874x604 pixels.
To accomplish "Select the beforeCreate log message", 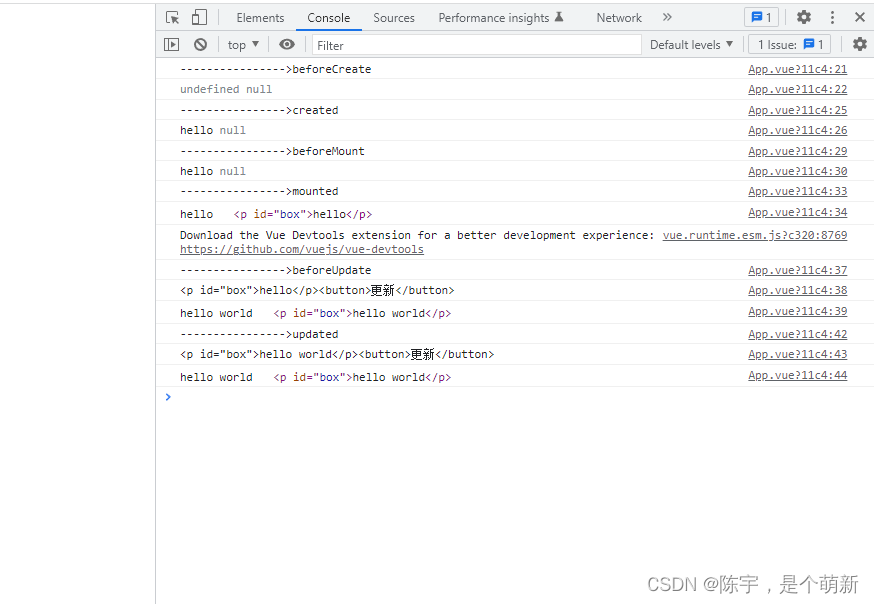I will pyautogui.click(x=275, y=69).
